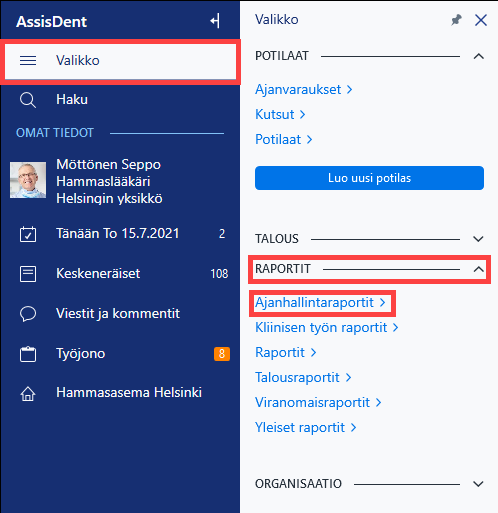Open Ajanvaraukset link
The height and width of the screenshot is (513, 498).
pyautogui.click(x=303, y=89)
